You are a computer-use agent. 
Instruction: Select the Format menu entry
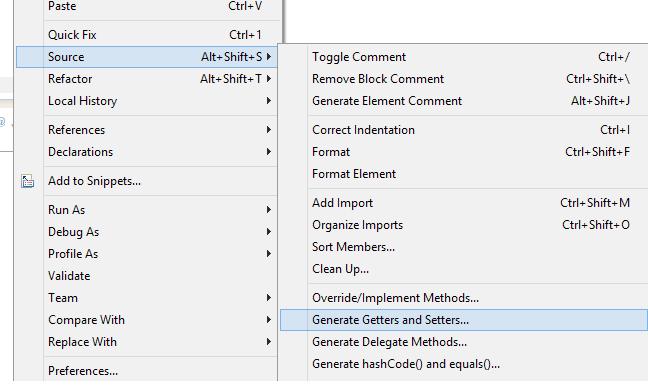click(x=464, y=152)
